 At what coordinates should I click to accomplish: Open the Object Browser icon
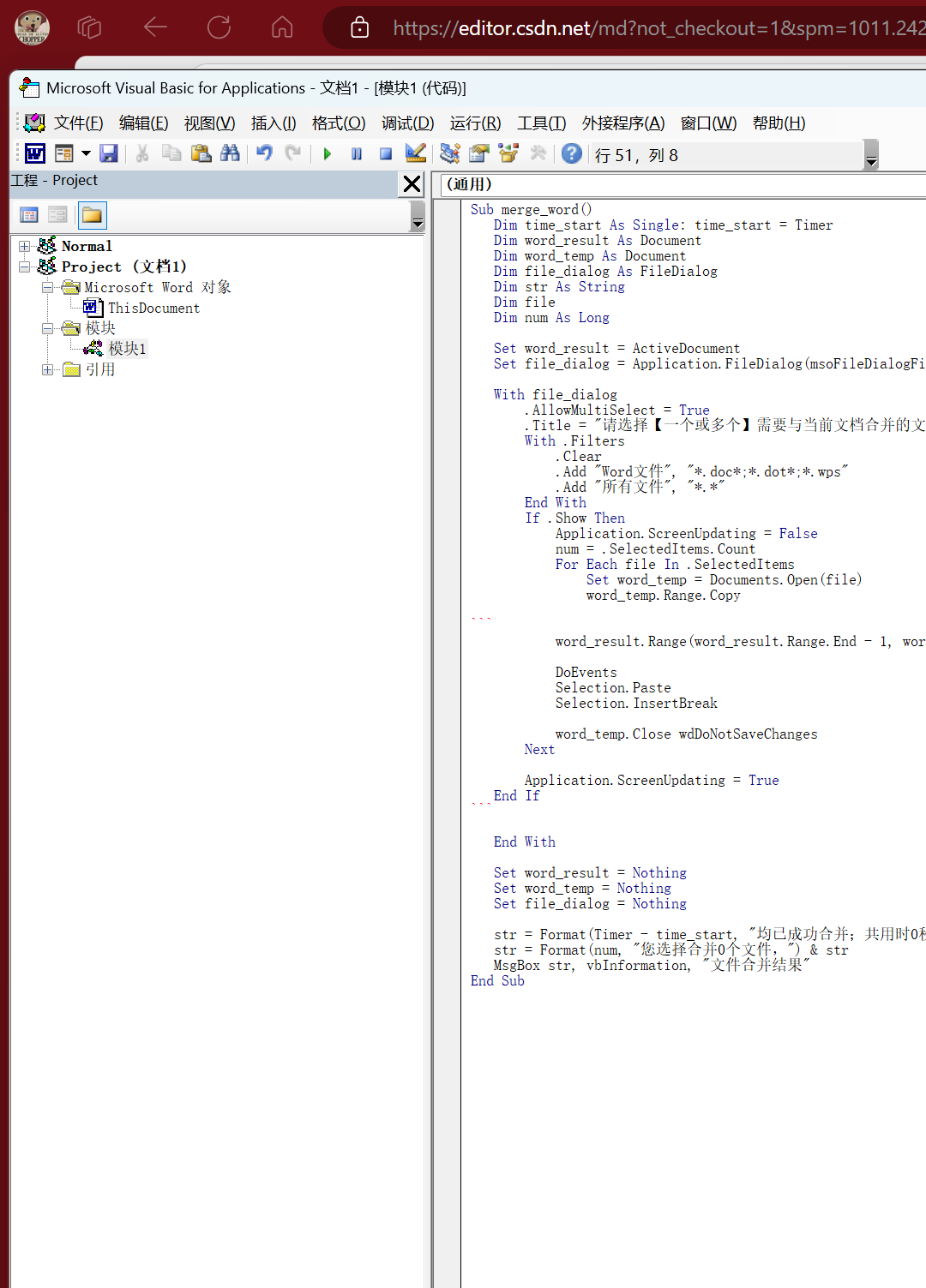pos(508,153)
